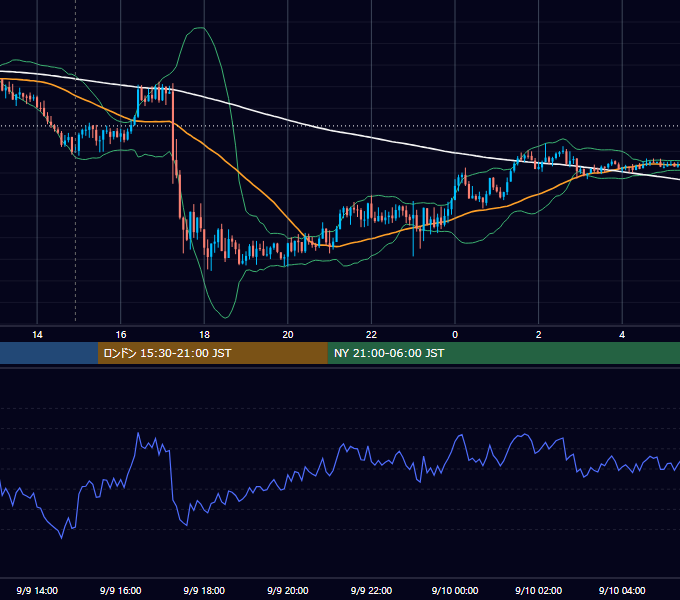
Task: Select the blue session bar before London
Action: click(49, 353)
